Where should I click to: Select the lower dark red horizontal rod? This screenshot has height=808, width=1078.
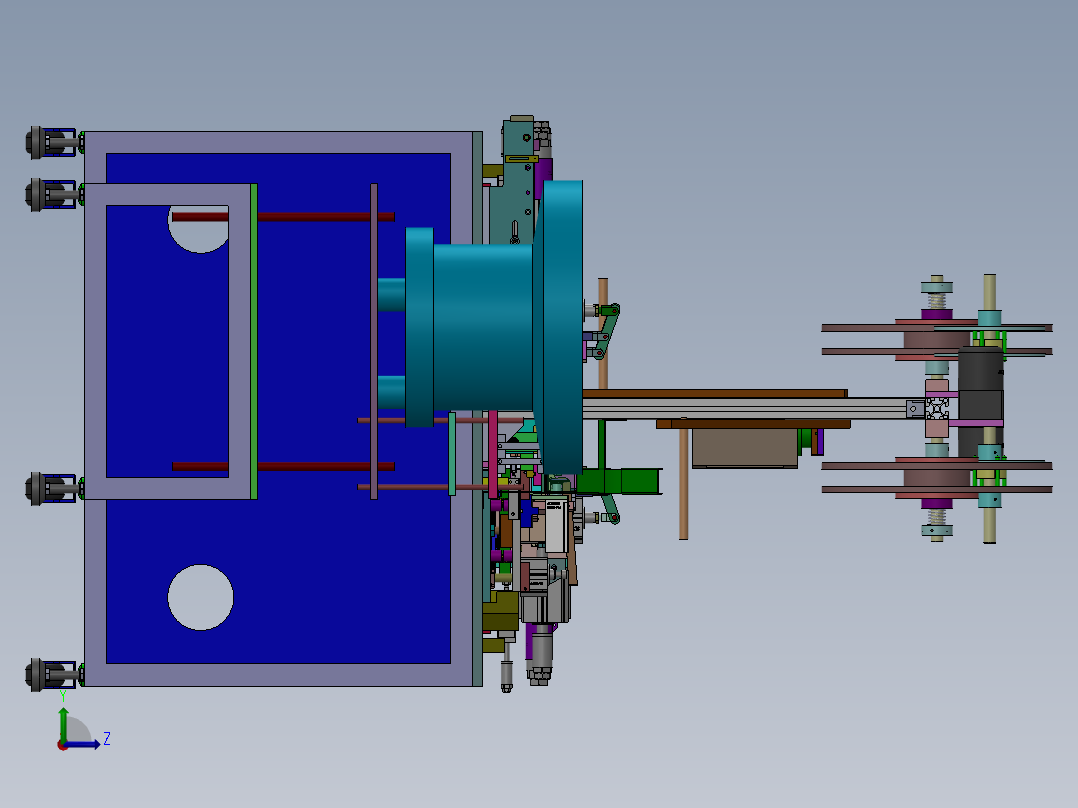(x=283, y=466)
